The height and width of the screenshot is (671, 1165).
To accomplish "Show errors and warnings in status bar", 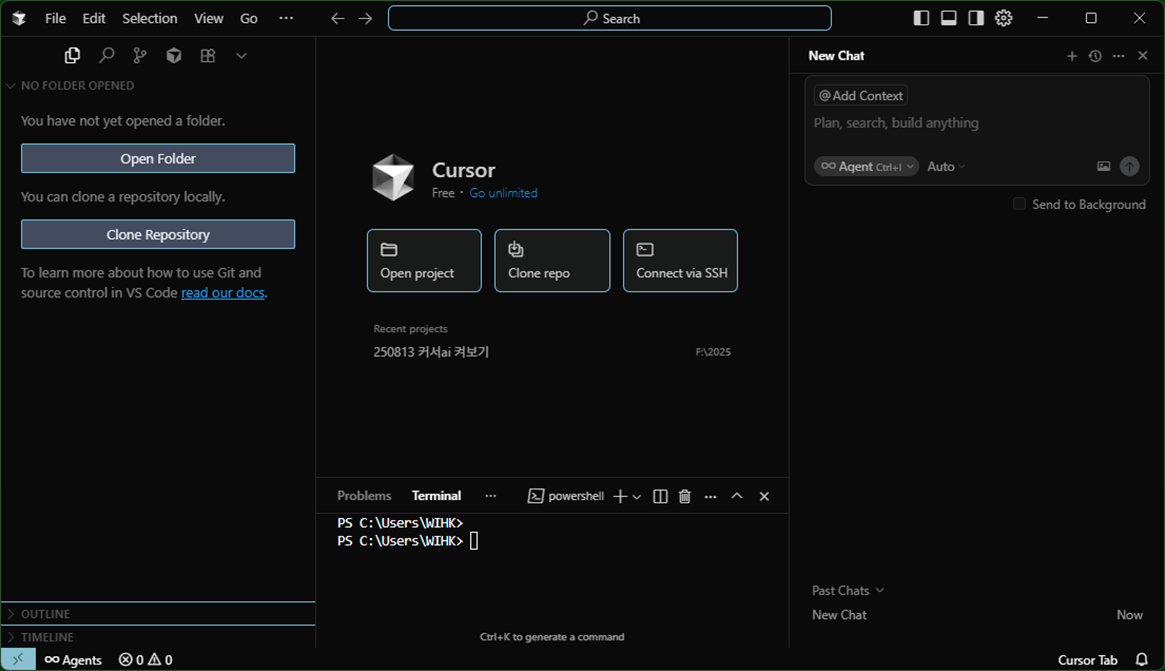I will [x=146, y=659].
